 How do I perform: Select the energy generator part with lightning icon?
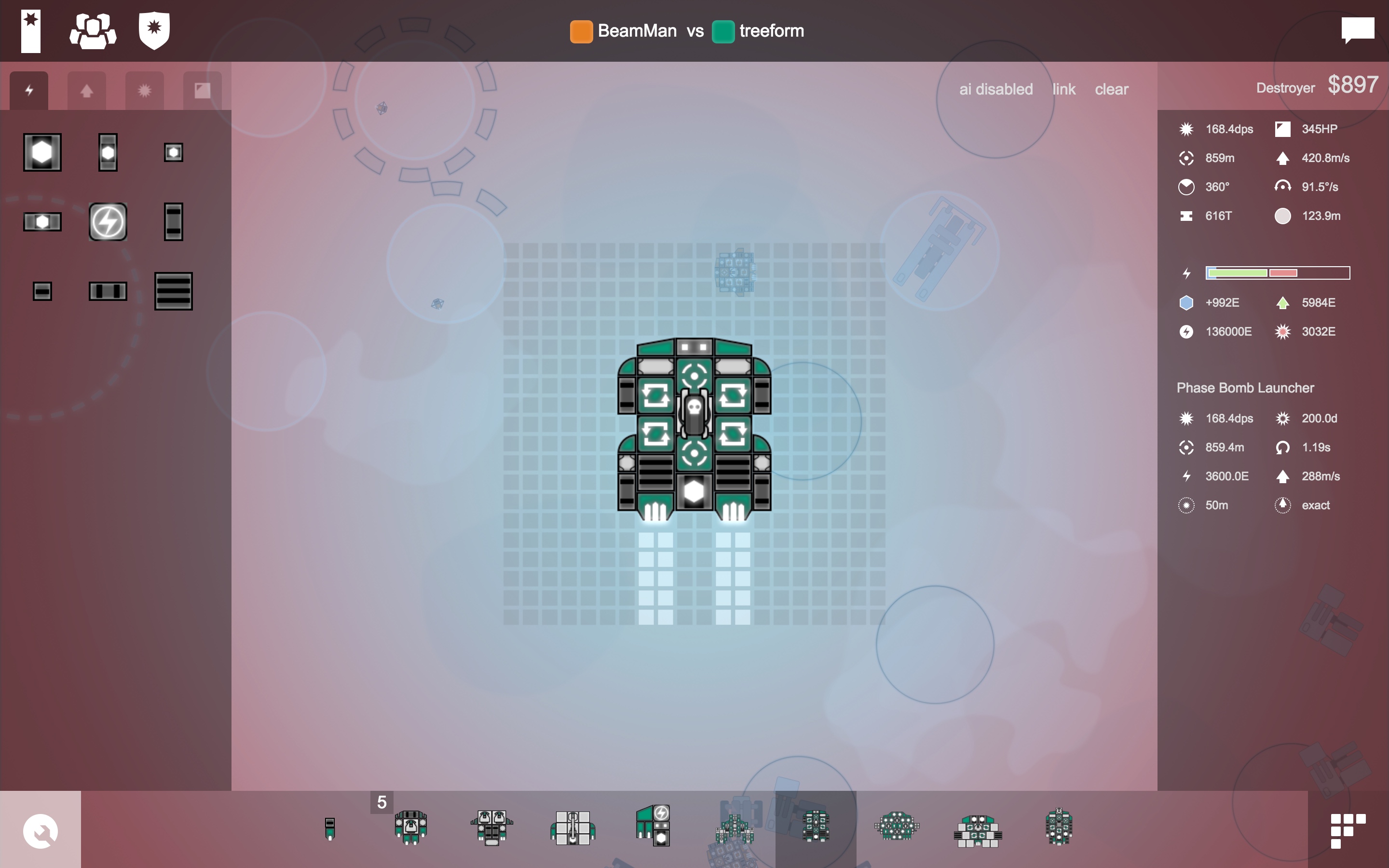pyautogui.click(x=108, y=222)
